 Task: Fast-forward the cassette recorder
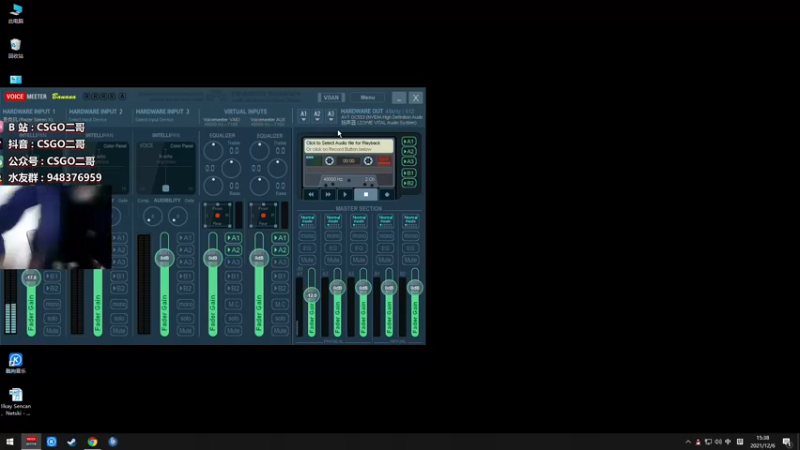(x=328, y=194)
